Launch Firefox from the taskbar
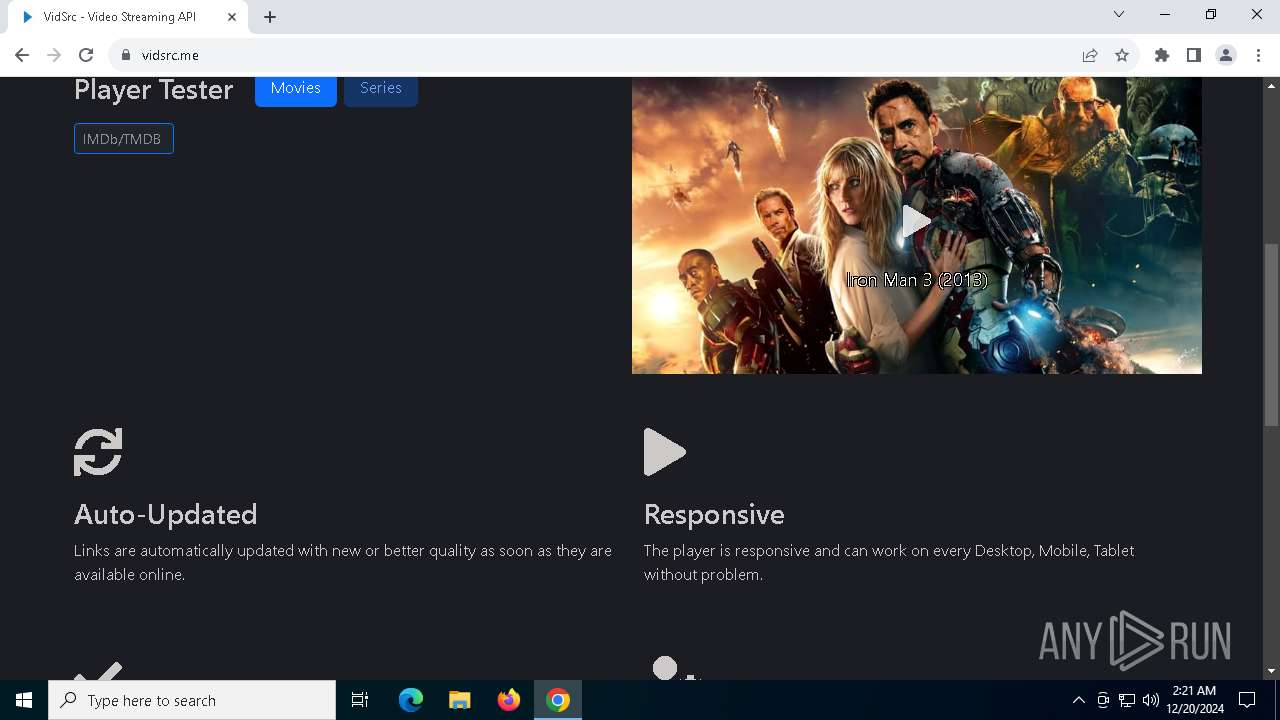This screenshot has width=1280, height=720. pyautogui.click(x=509, y=700)
